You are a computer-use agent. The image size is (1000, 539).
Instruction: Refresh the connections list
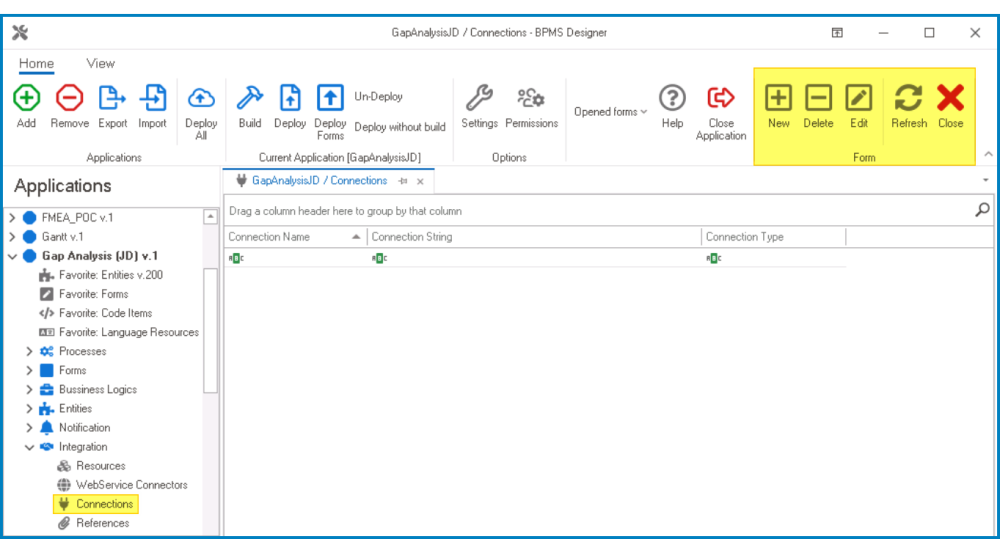pos(909,98)
